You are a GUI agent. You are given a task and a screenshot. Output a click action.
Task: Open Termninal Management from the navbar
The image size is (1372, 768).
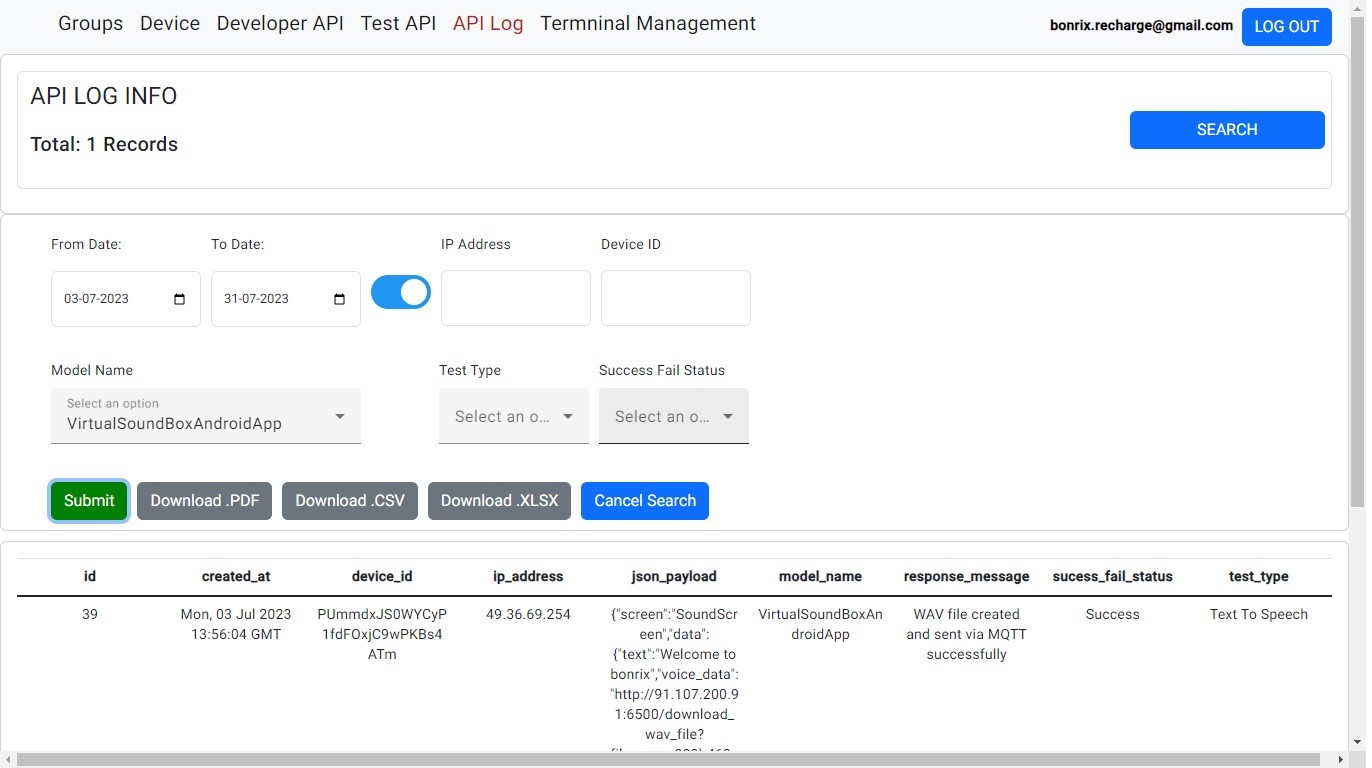click(x=648, y=23)
